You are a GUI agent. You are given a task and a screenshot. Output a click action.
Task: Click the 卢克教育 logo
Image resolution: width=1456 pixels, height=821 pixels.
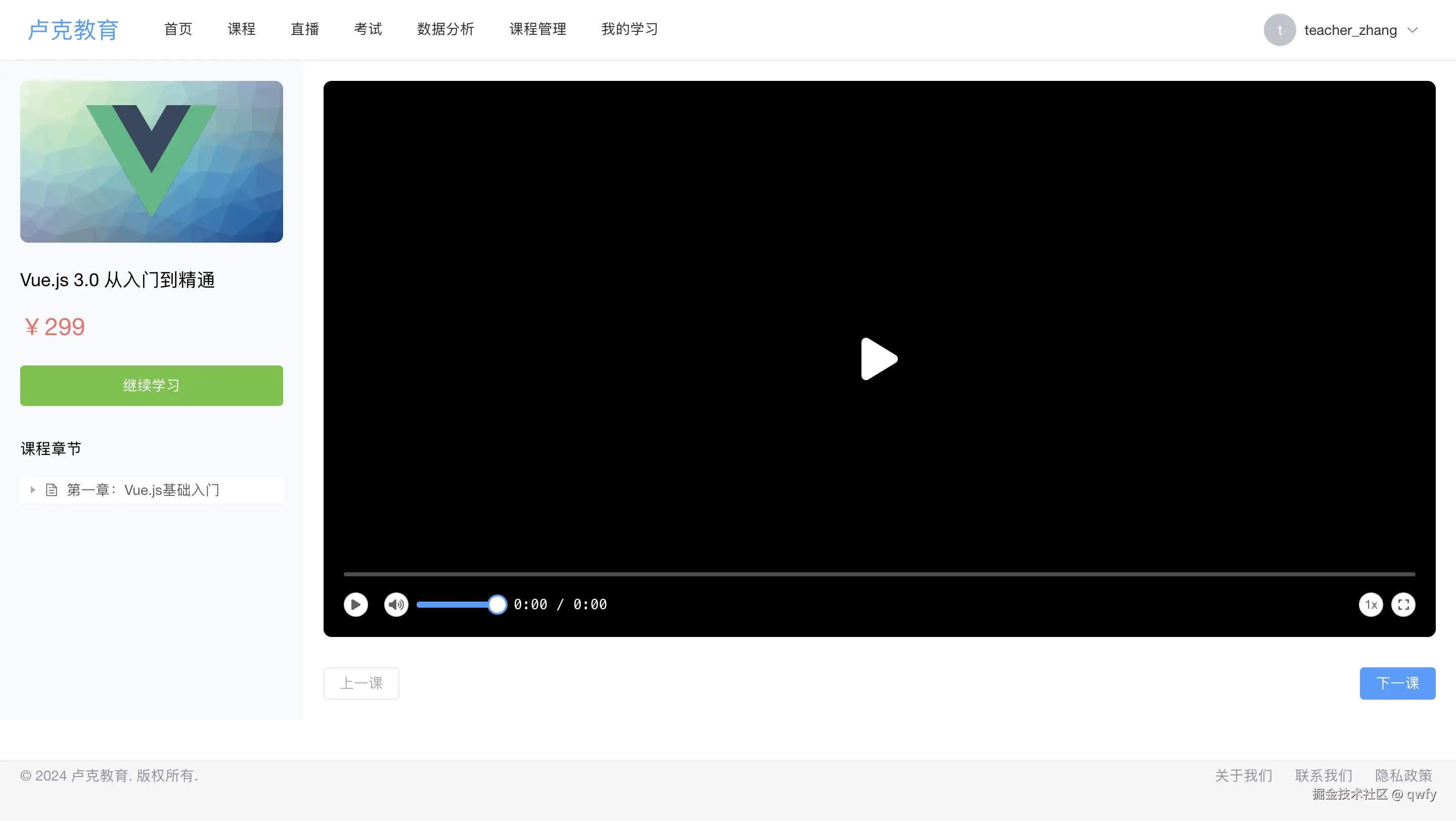point(73,30)
